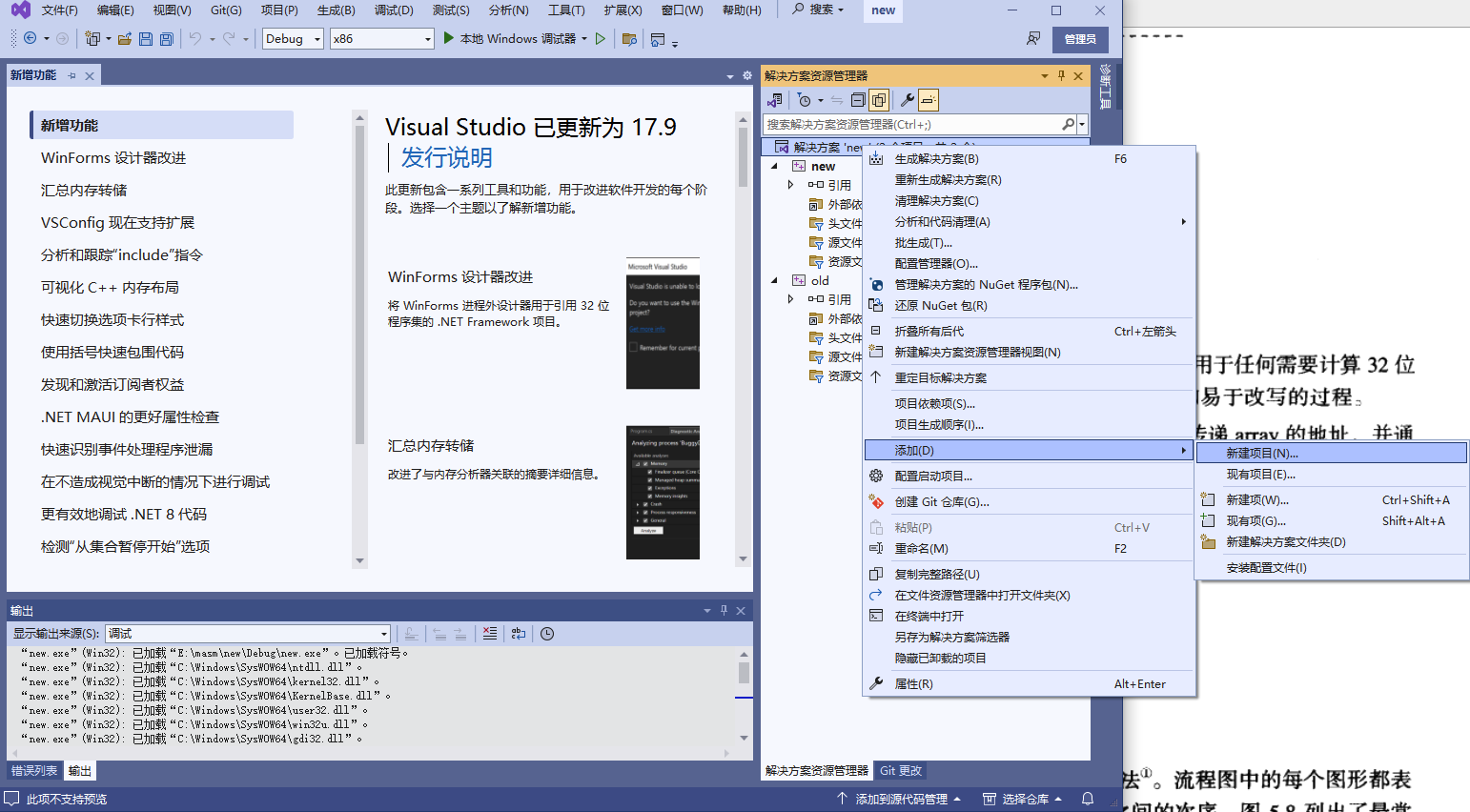Click the new project toolbar icon
Viewport: 1470px width, 812px height.
[92, 39]
